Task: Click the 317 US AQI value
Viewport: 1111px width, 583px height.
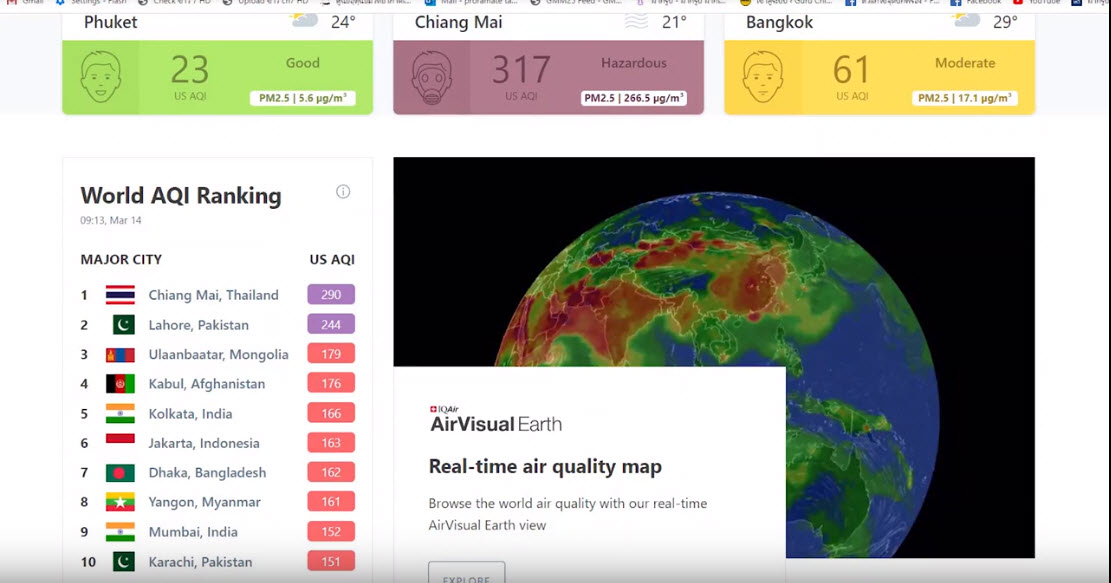Action: 521,69
